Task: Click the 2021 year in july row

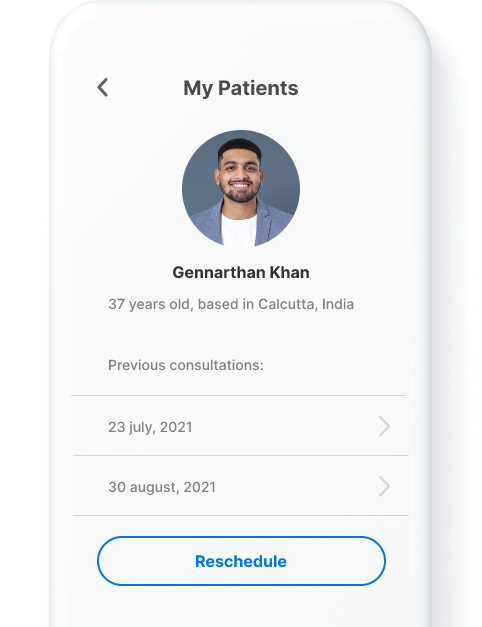Action: 176,427
